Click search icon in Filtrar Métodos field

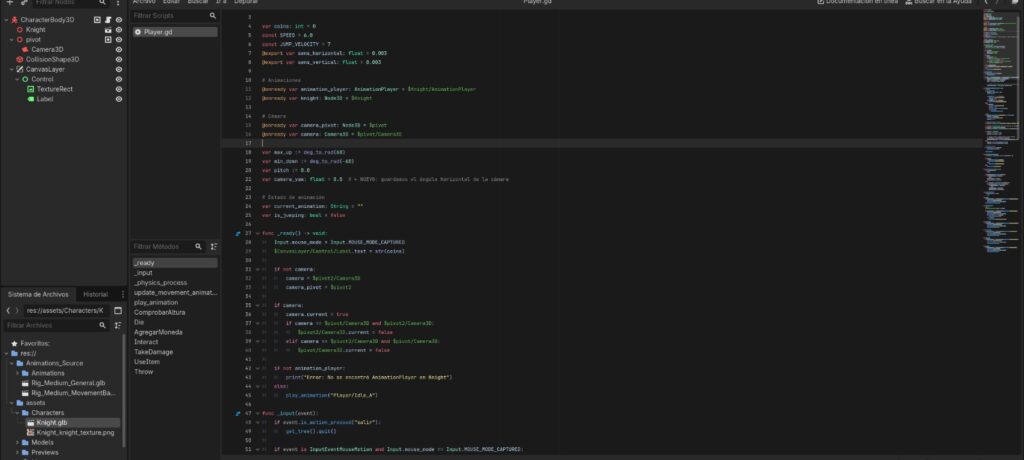199,246
